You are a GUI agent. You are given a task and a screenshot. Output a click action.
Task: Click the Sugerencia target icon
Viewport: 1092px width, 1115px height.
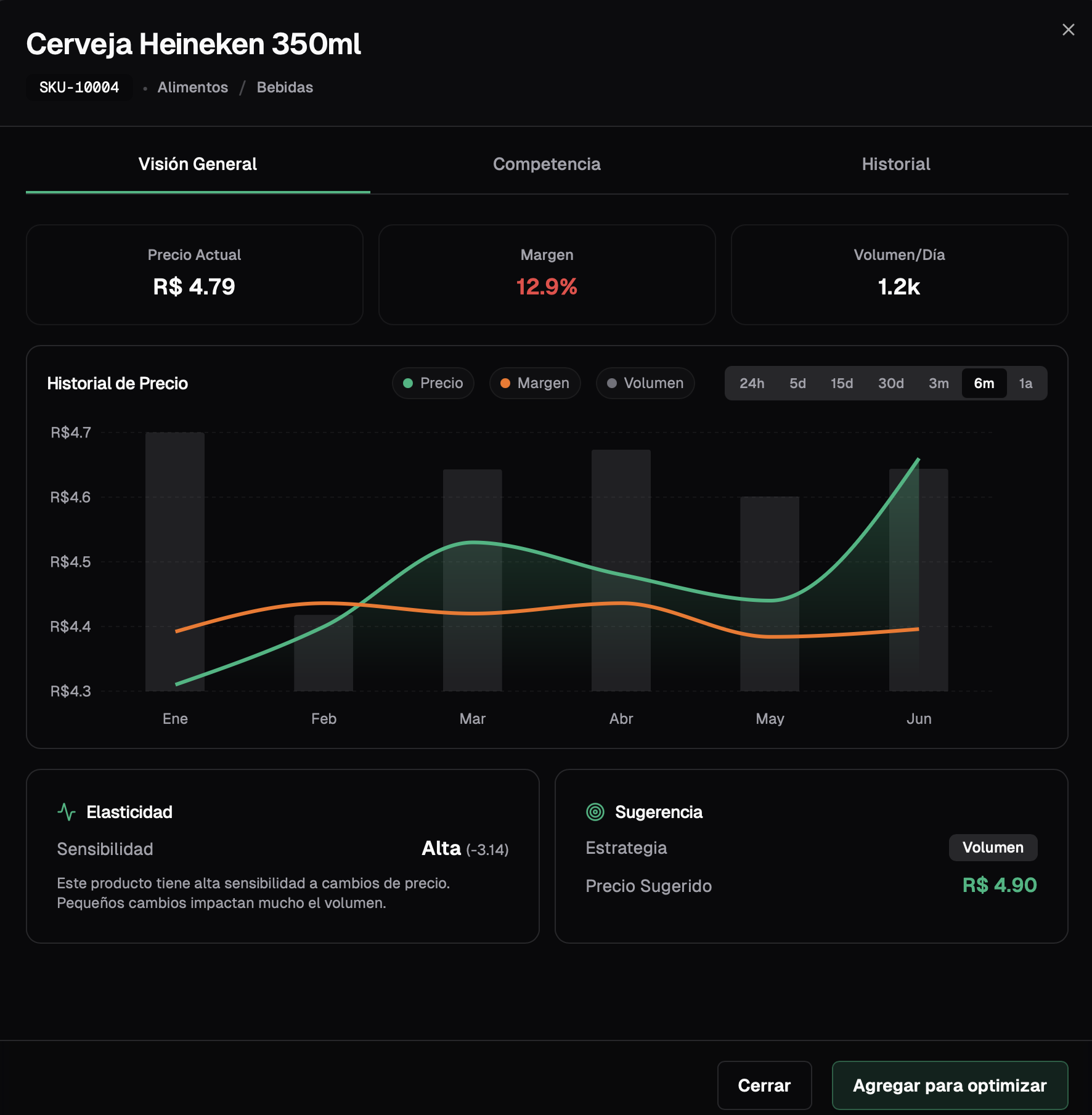pos(595,812)
